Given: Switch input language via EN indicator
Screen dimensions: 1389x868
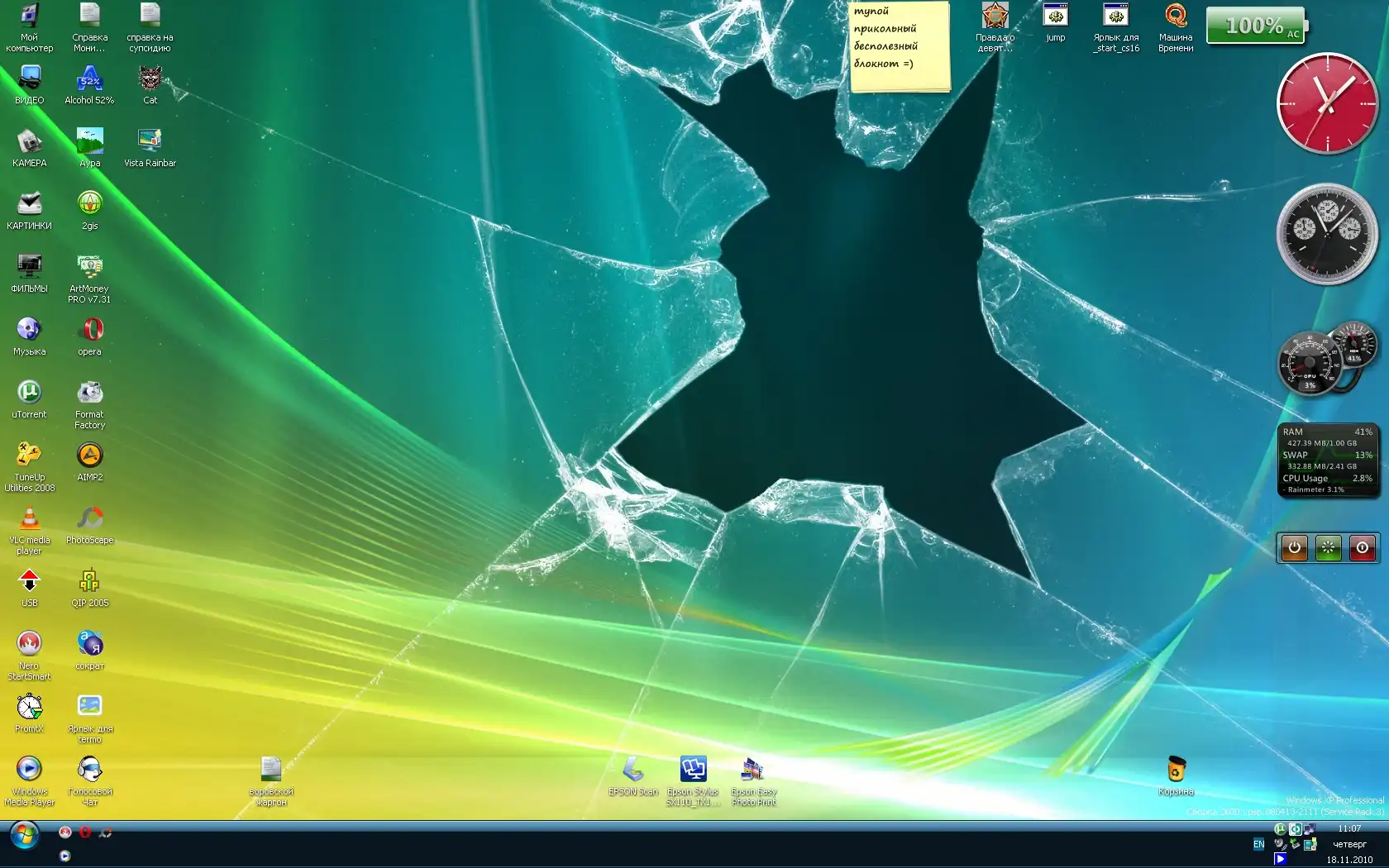Looking at the screenshot, I should [x=1258, y=844].
